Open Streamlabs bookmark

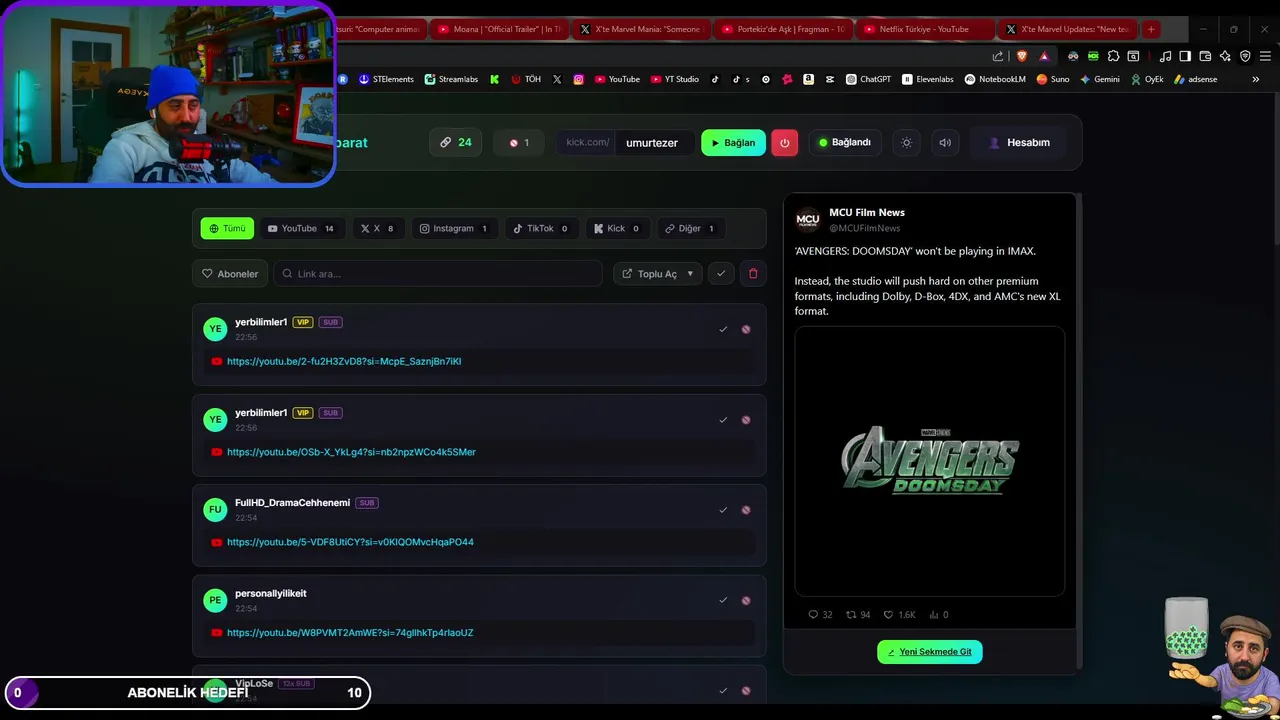point(451,79)
